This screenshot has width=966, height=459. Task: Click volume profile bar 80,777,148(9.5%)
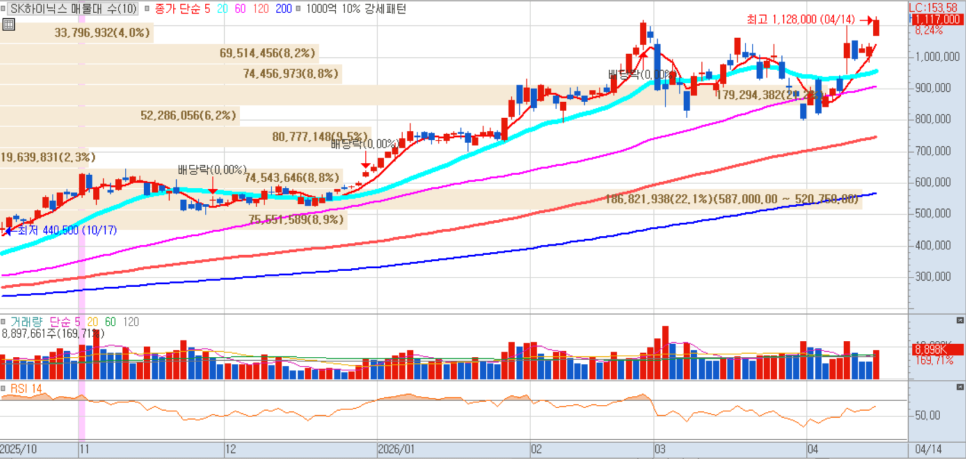coord(185,136)
